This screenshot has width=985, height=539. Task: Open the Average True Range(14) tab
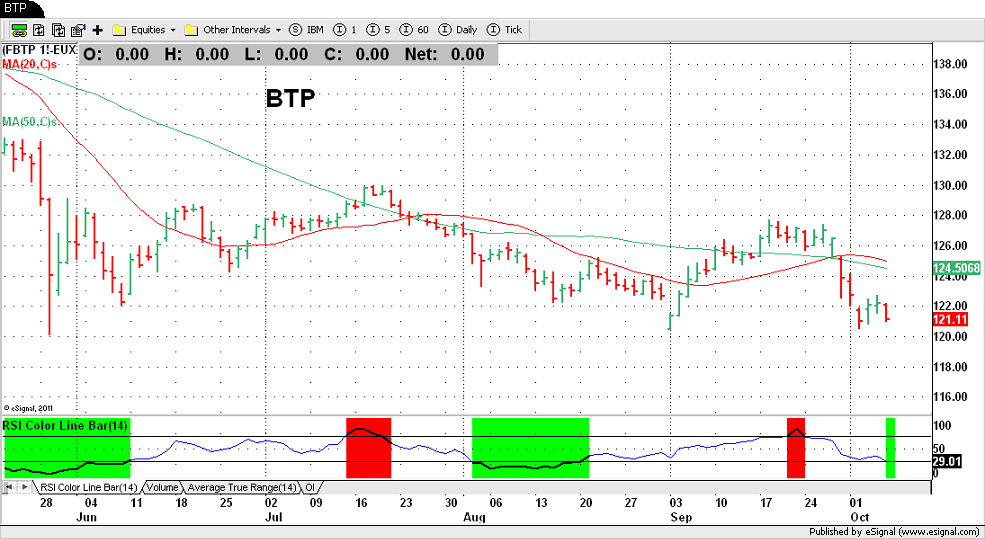pos(242,487)
